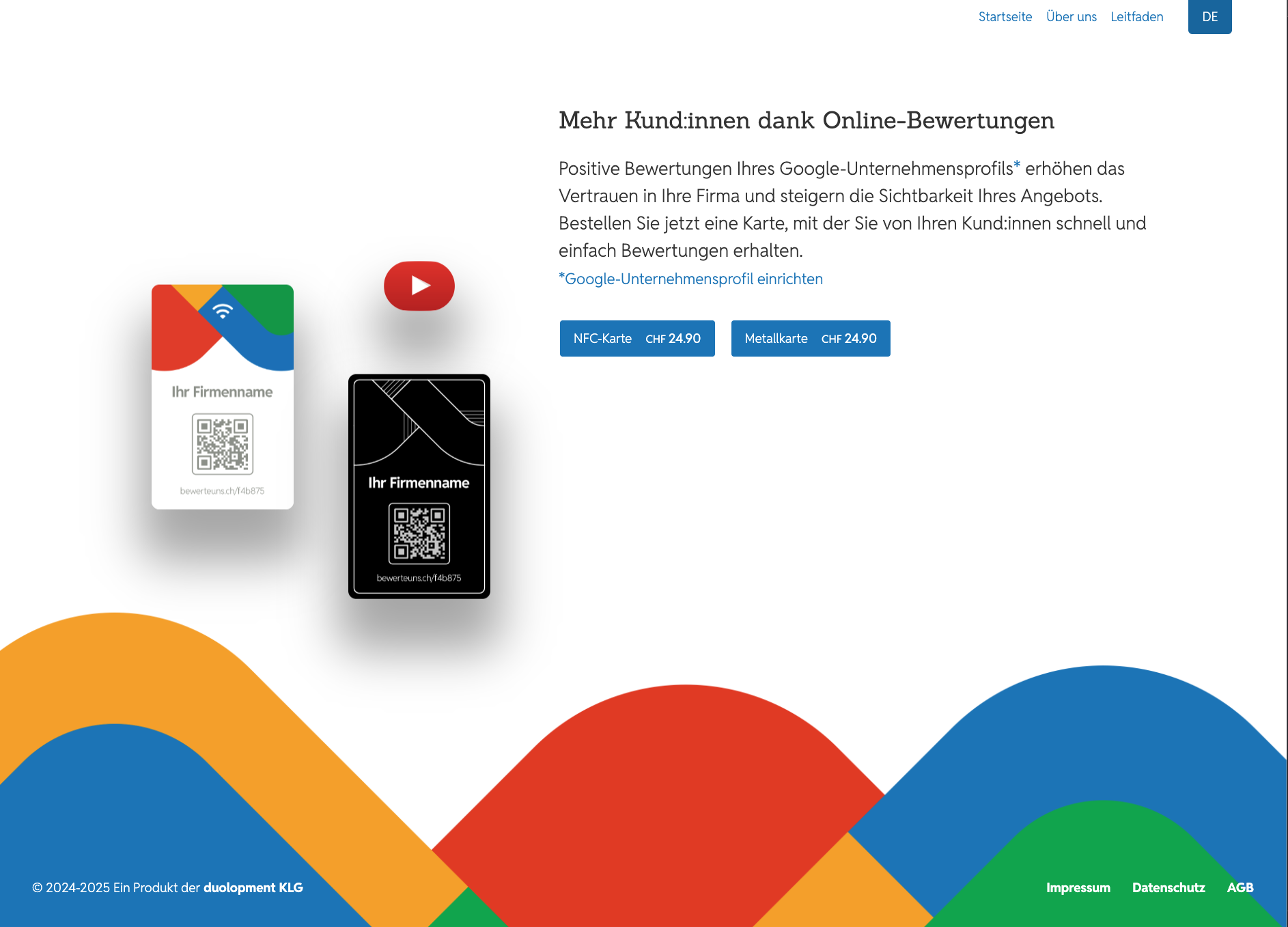Image resolution: width=1288 pixels, height=927 pixels.
Task: Open the Über uns page
Action: [1071, 16]
